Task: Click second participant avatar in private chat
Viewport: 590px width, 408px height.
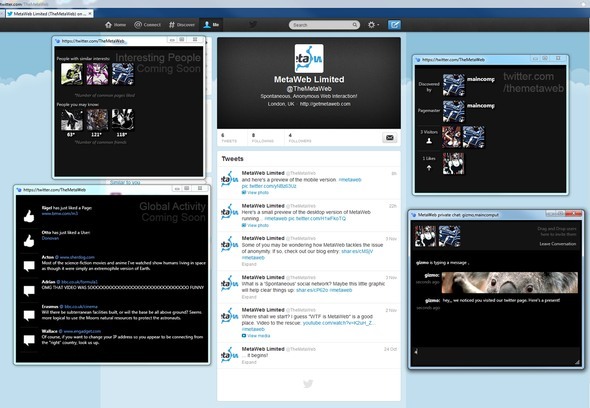Action: tap(449, 236)
